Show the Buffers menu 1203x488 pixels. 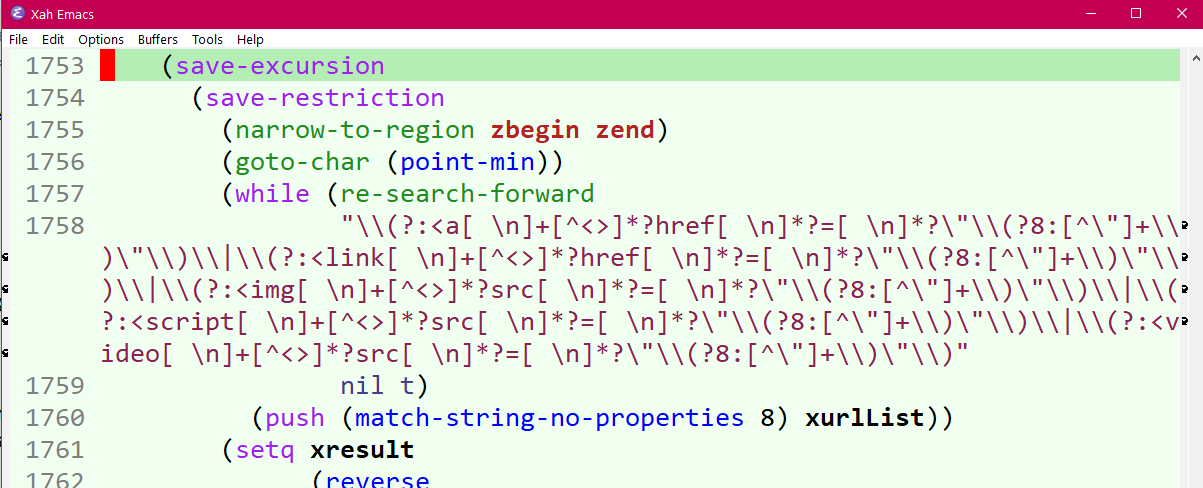point(158,39)
